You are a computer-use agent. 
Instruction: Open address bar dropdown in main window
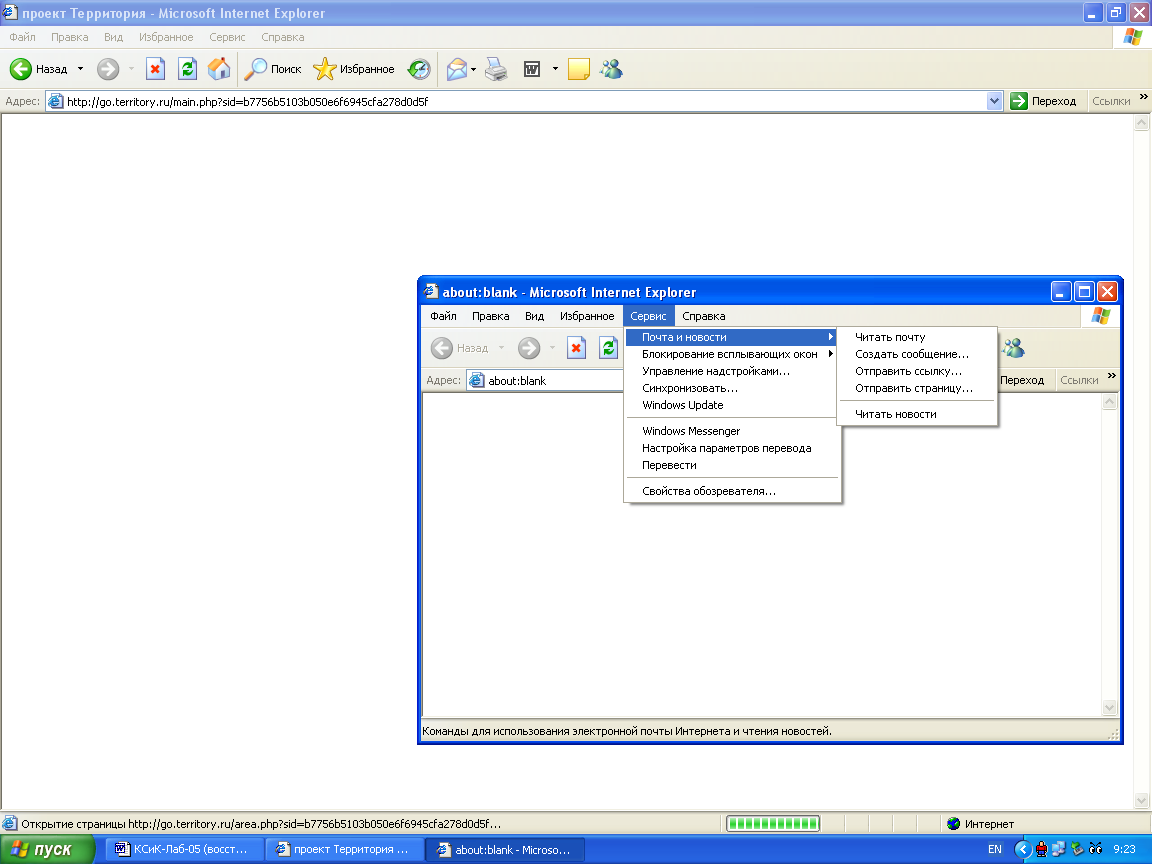[x=994, y=101]
